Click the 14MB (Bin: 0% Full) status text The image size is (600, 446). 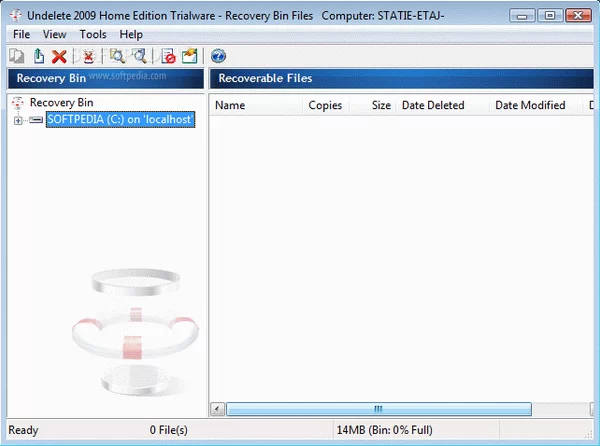click(385, 430)
